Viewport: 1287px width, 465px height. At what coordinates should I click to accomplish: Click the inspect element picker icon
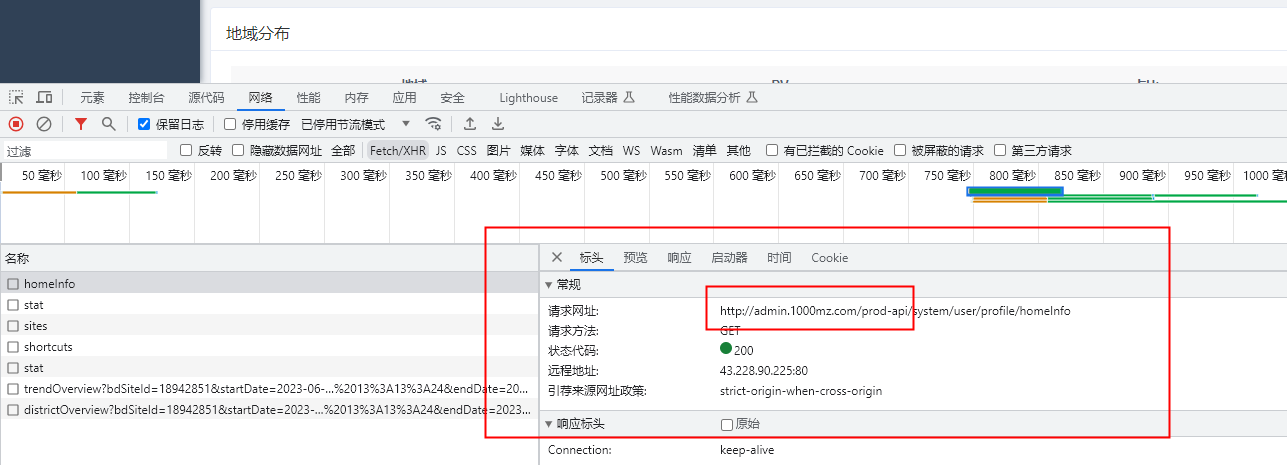16,98
